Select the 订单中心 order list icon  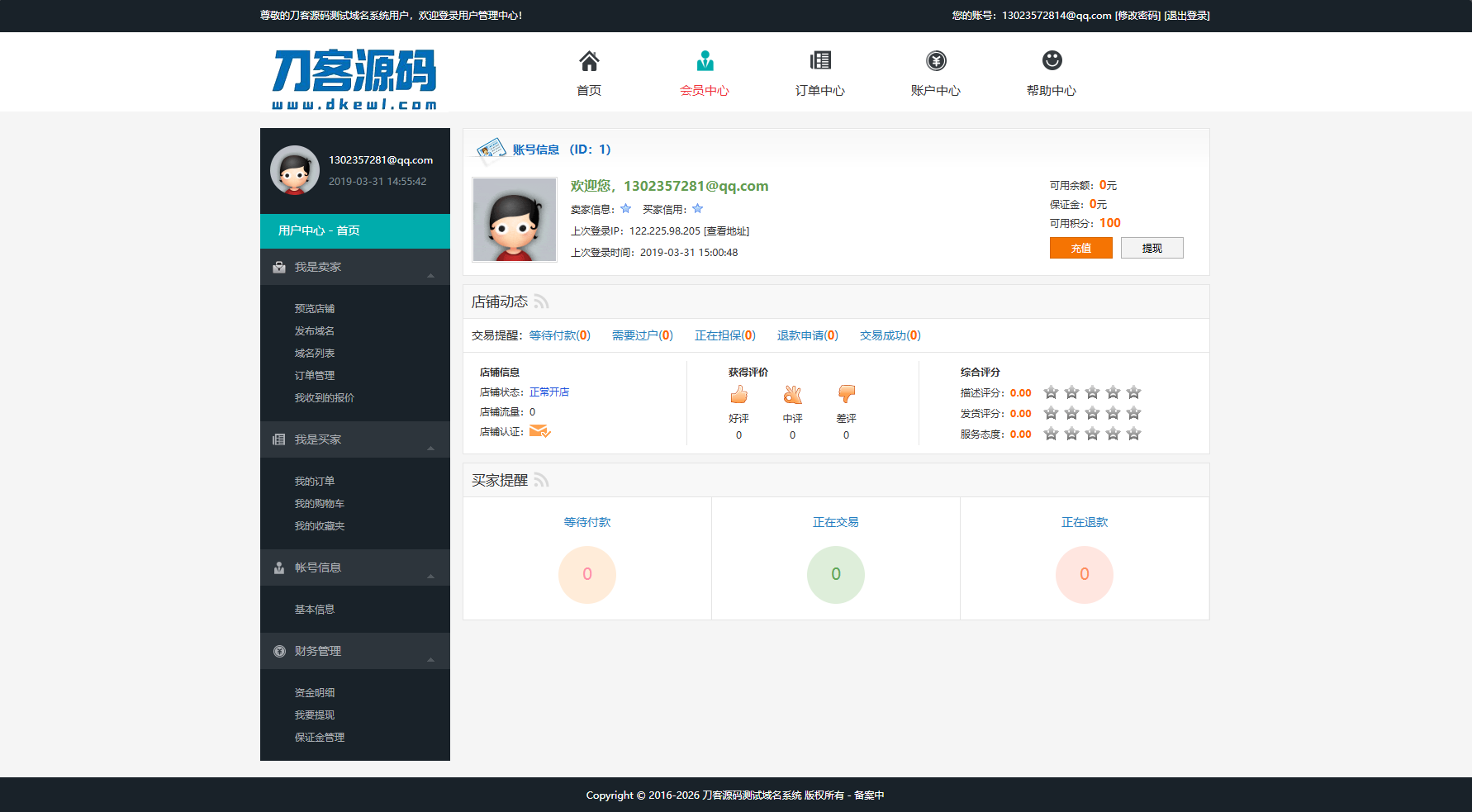(x=819, y=59)
